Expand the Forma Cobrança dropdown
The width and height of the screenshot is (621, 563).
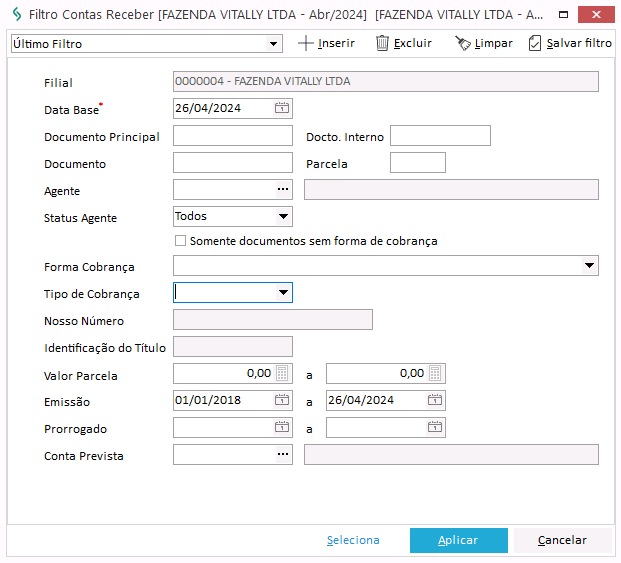[x=589, y=266]
